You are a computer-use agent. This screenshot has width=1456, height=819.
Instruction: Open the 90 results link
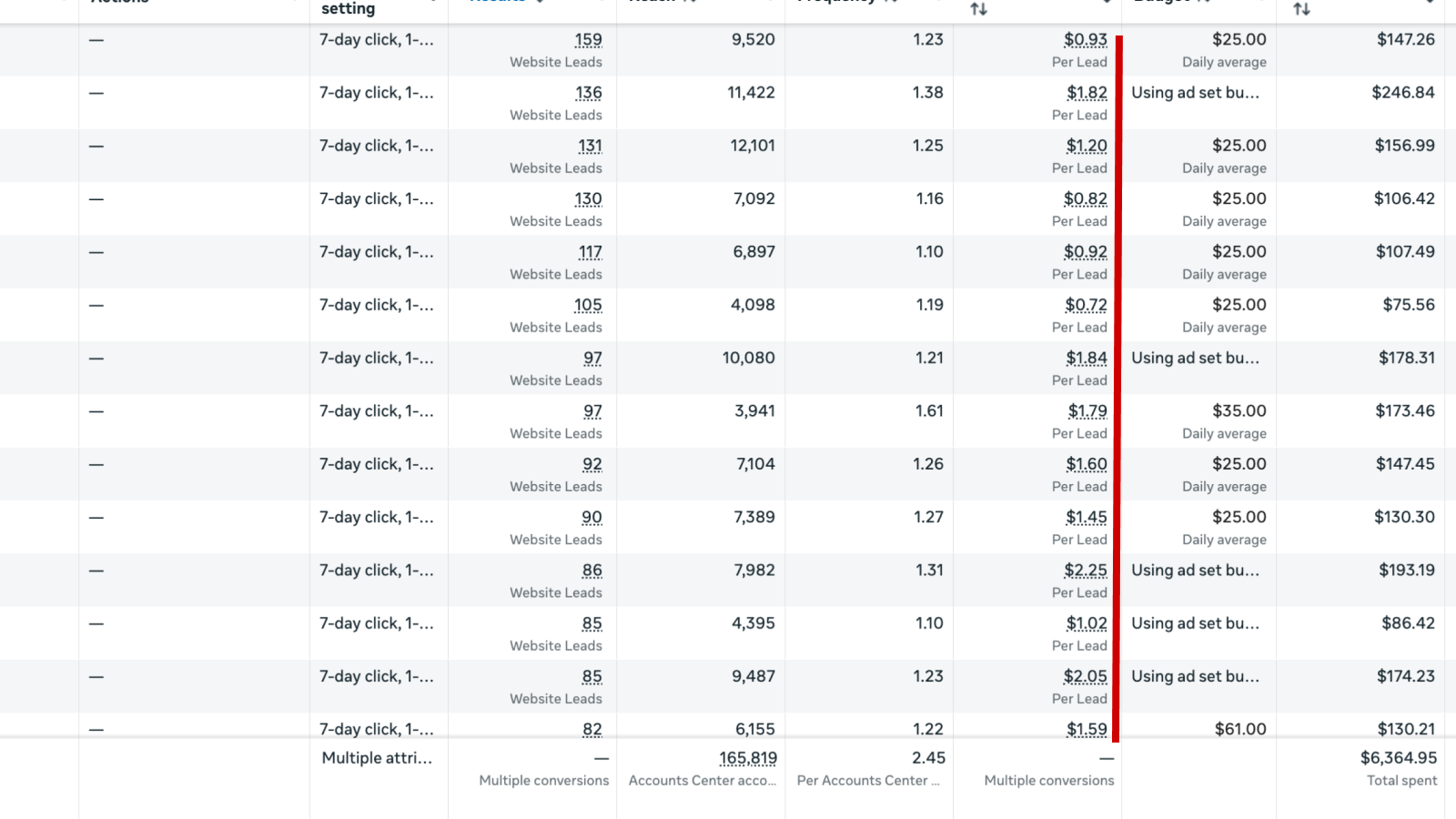(592, 517)
